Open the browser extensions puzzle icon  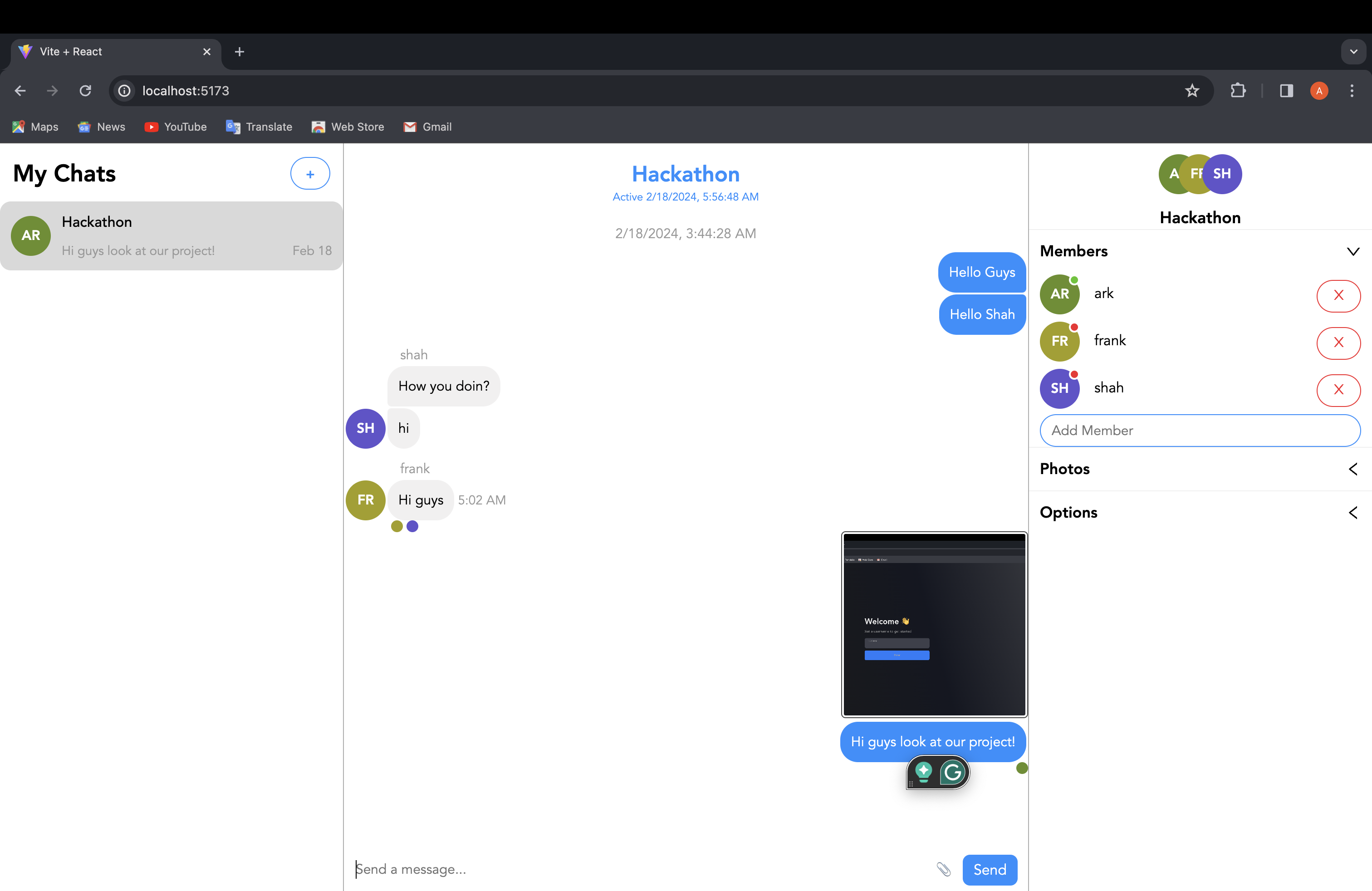point(1238,90)
